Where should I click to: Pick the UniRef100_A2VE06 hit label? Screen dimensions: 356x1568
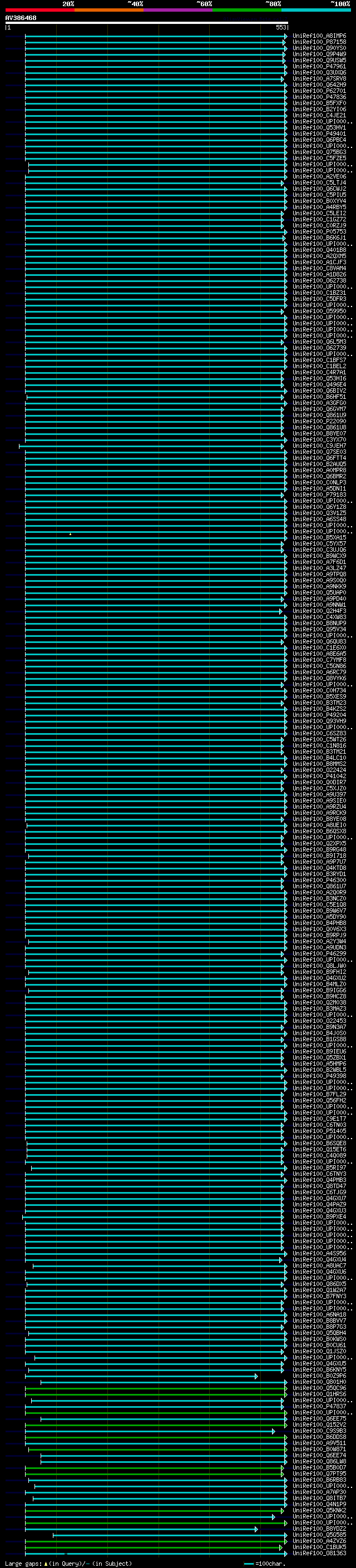pos(319,176)
